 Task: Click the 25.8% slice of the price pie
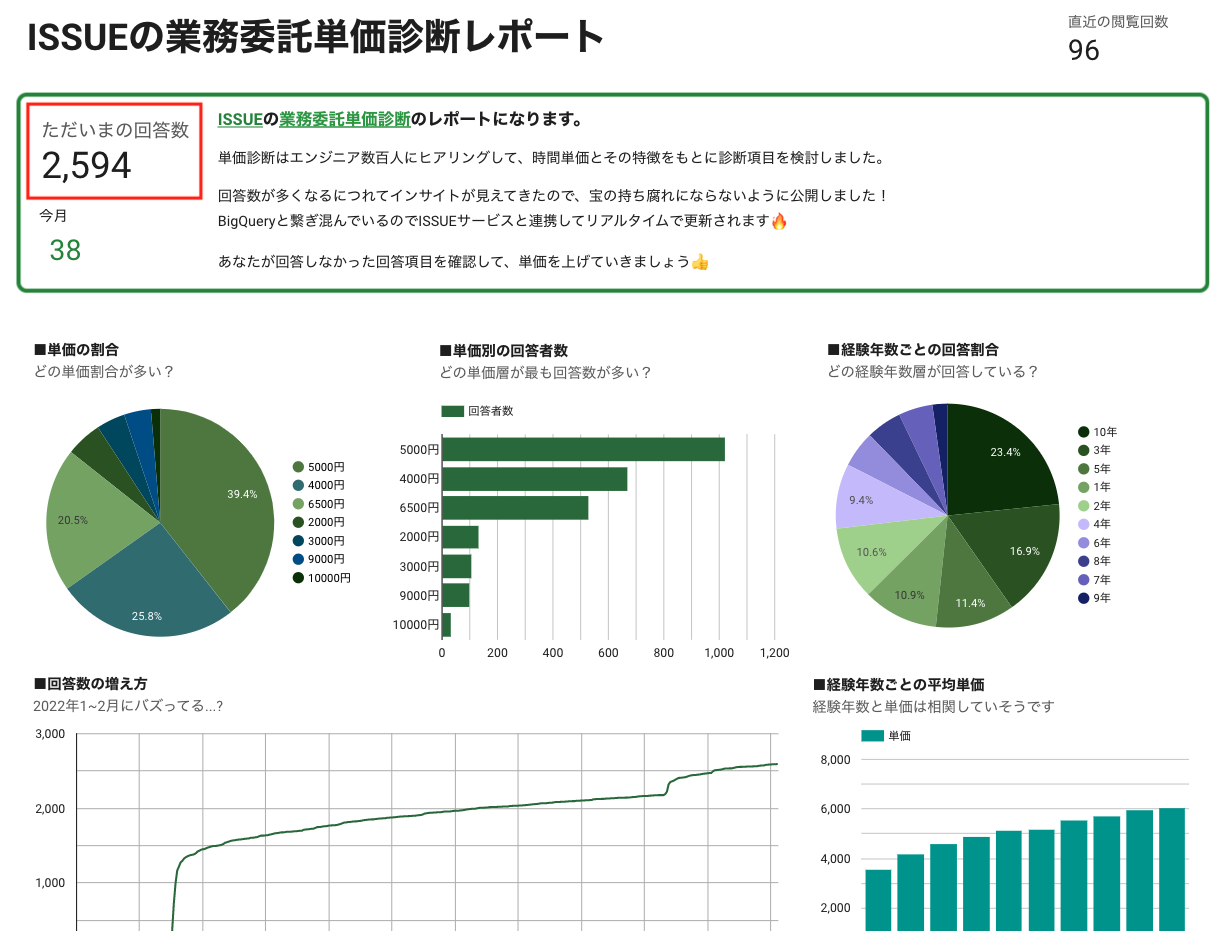pos(150,585)
